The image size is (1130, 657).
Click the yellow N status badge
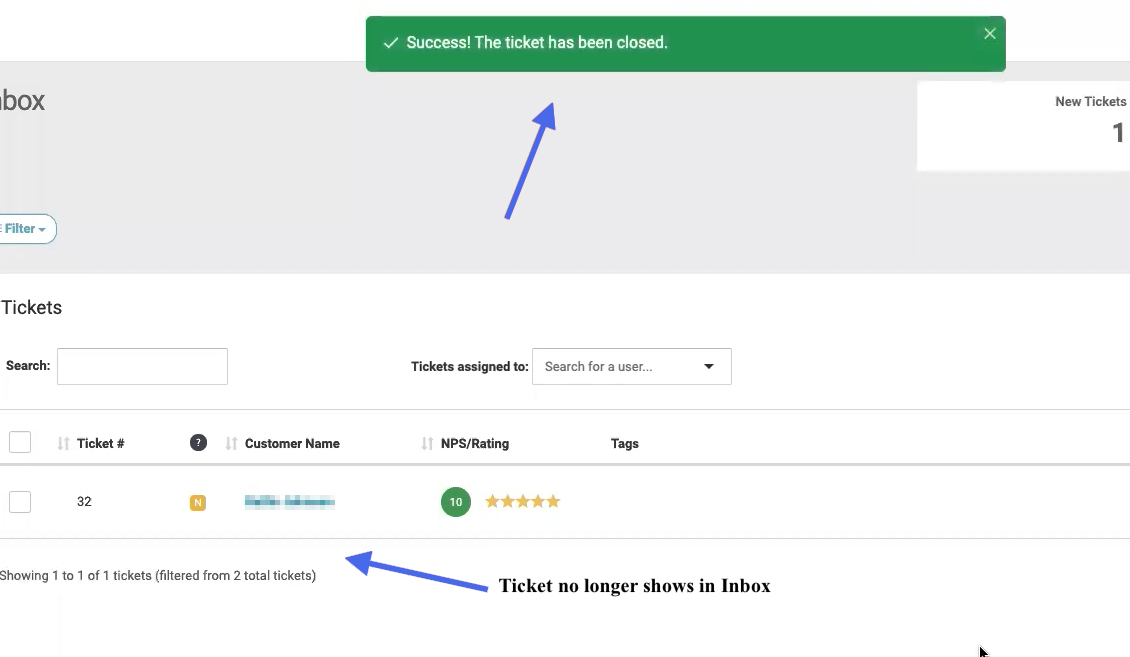tap(197, 503)
